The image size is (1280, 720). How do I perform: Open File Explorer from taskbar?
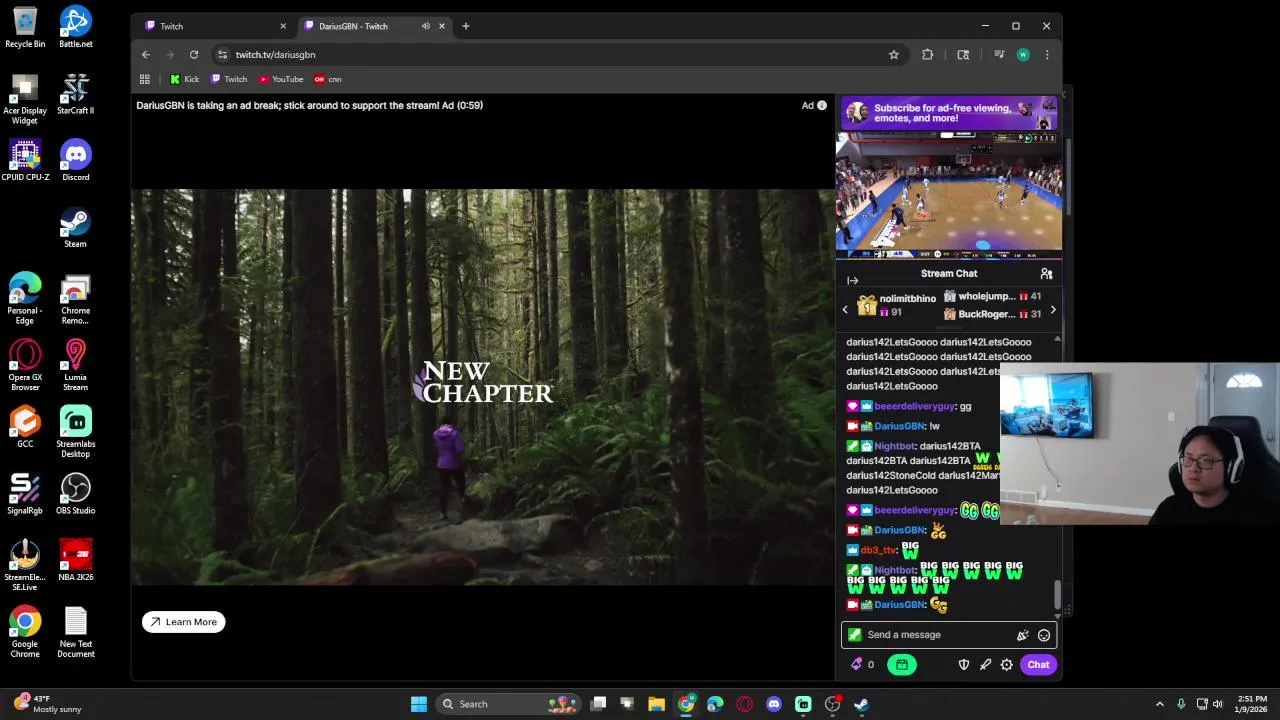[x=656, y=704]
